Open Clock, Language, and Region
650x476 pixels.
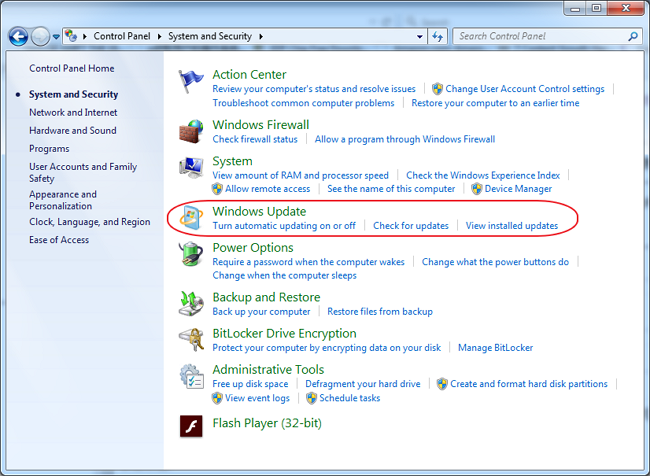[x=90, y=222]
